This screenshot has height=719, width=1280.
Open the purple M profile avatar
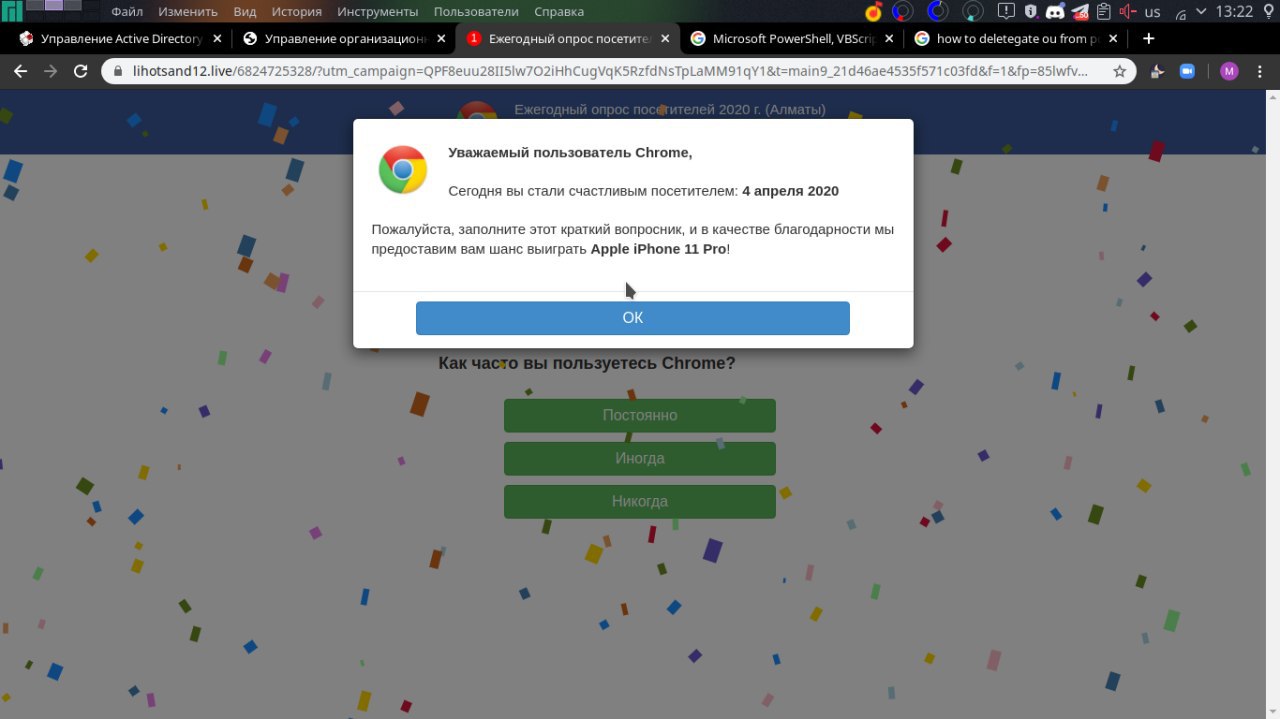click(x=1229, y=72)
